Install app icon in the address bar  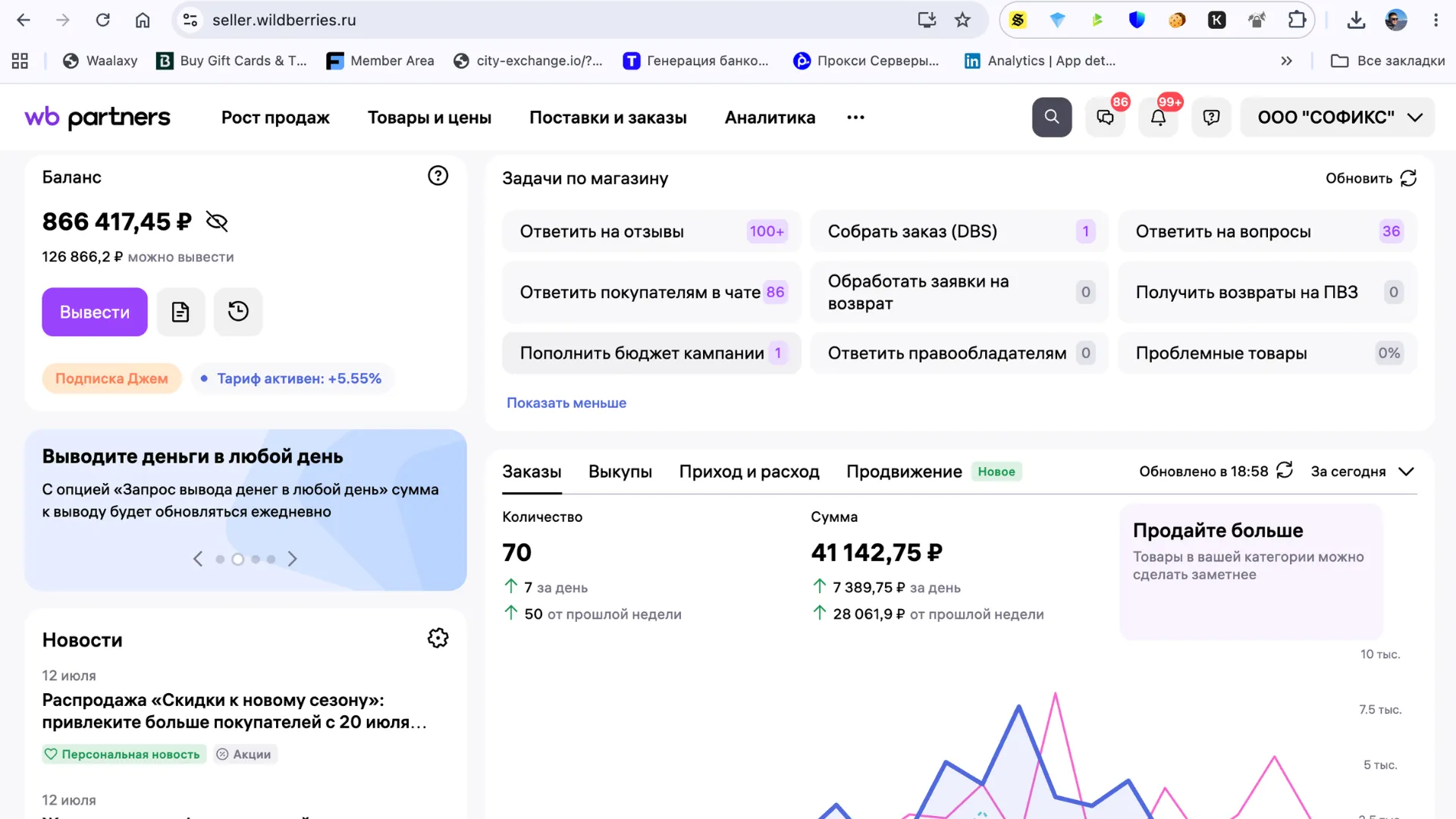coord(927,20)
